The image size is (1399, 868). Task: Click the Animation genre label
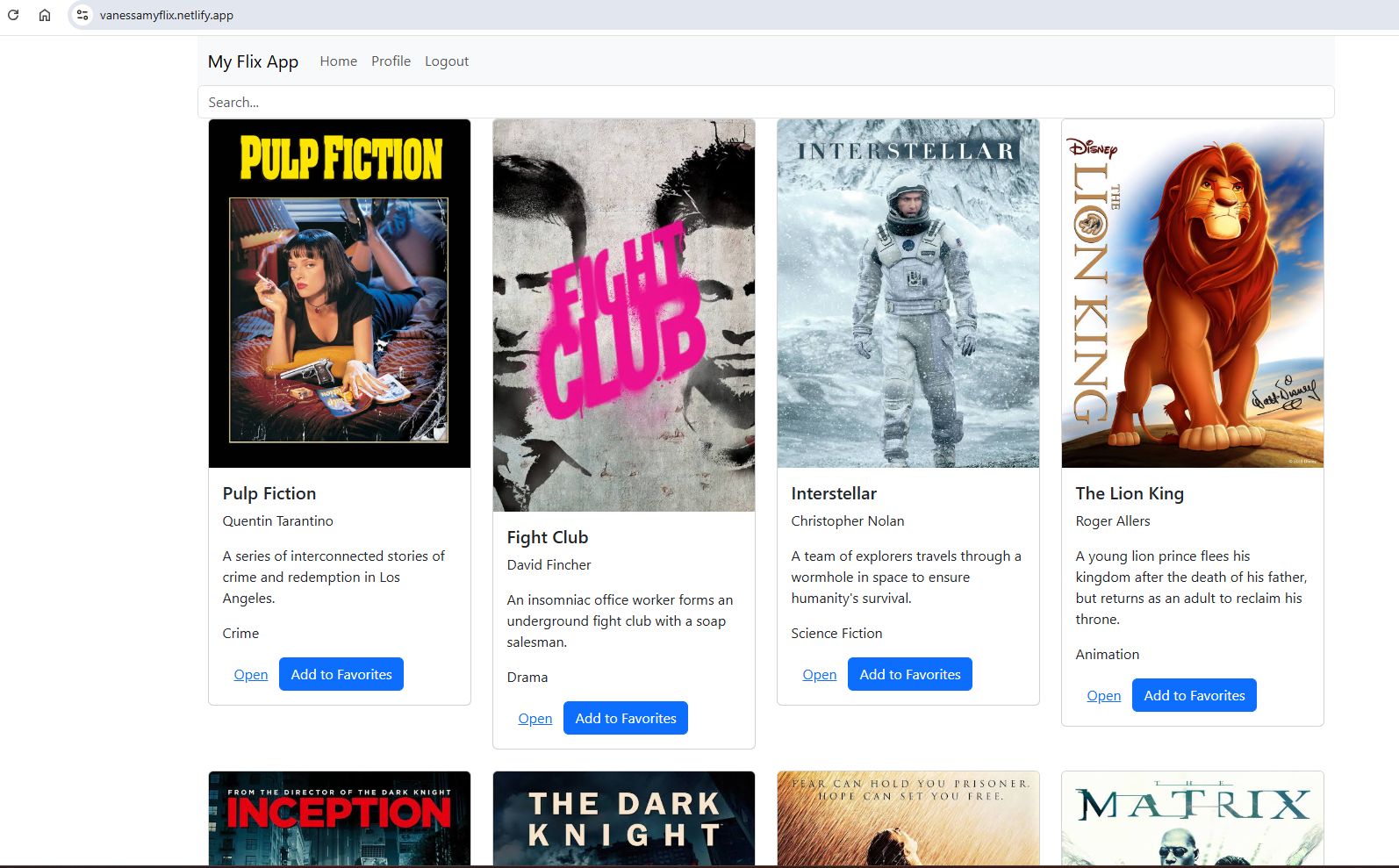click(x=1108, y=654)
